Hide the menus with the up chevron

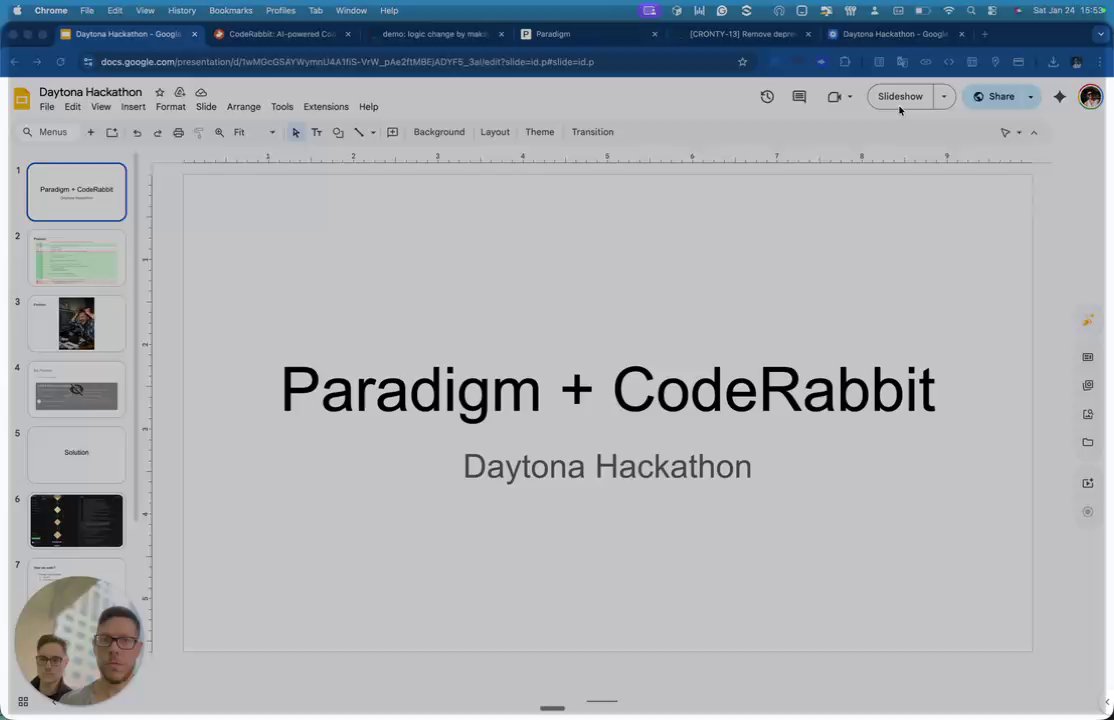[x=1034, y=133]
